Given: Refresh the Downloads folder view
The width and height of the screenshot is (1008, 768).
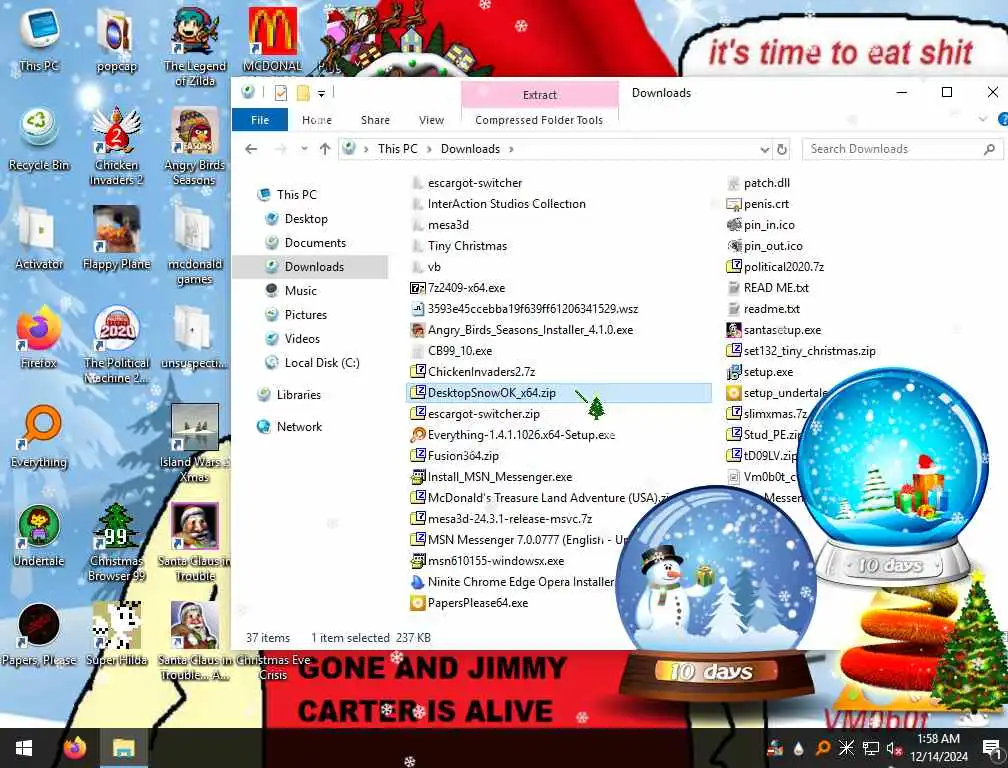Looking at the screenshot, I should [x=782, y=149].
